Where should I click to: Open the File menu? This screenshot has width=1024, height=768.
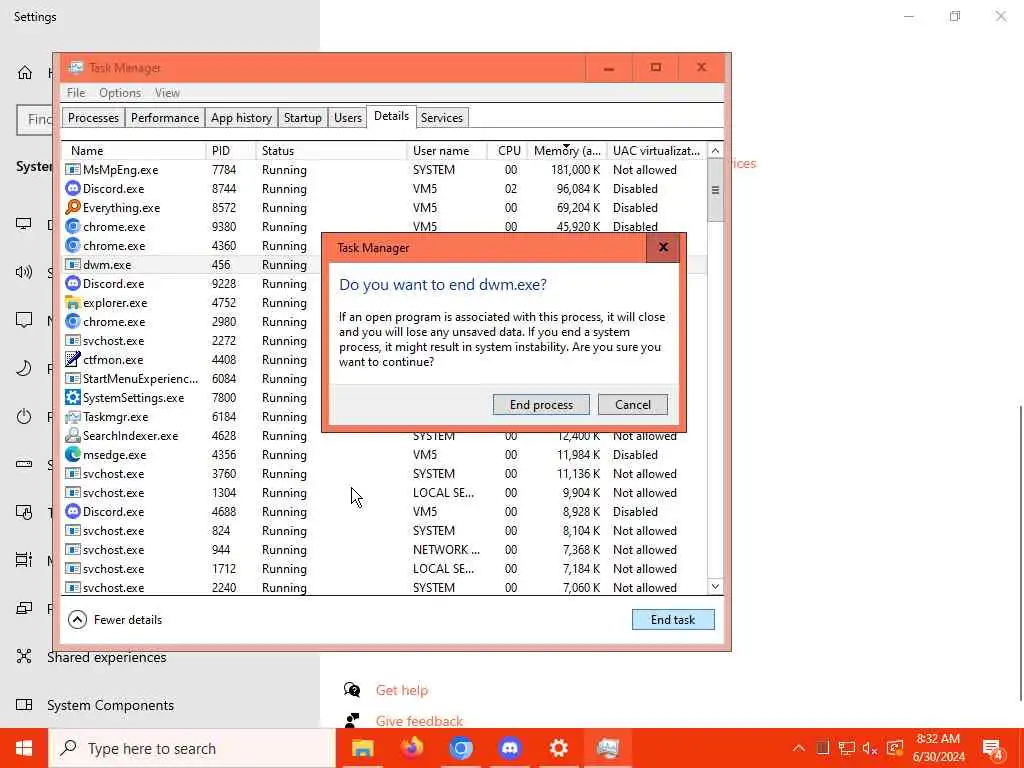point(76,93)
